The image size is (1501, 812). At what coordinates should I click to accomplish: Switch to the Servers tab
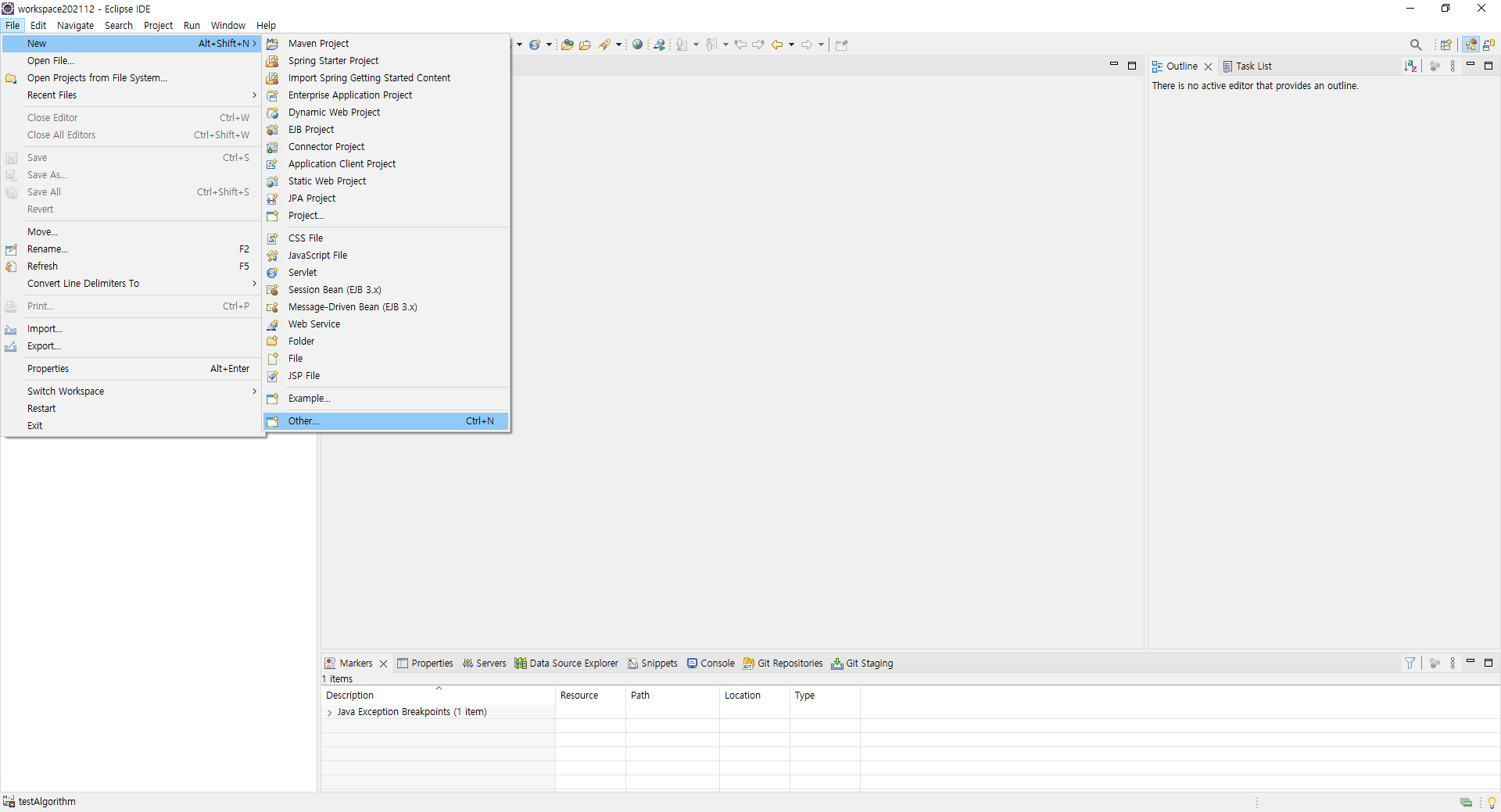(x=484, y=664)
